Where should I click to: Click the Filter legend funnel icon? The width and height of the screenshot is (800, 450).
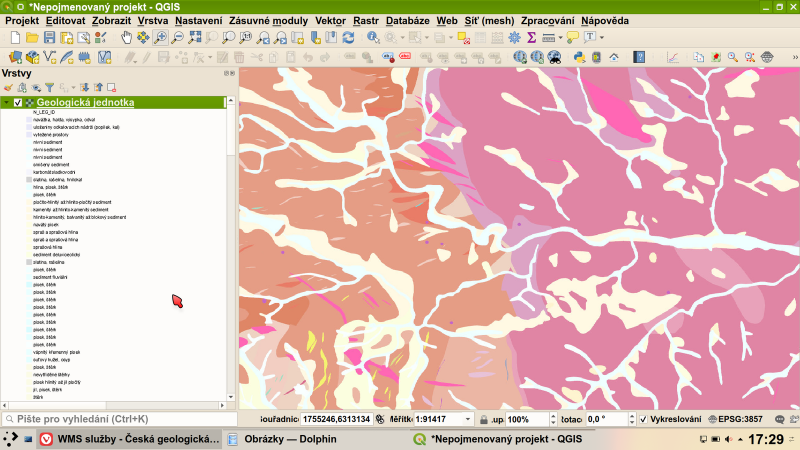tap(49, 87)
